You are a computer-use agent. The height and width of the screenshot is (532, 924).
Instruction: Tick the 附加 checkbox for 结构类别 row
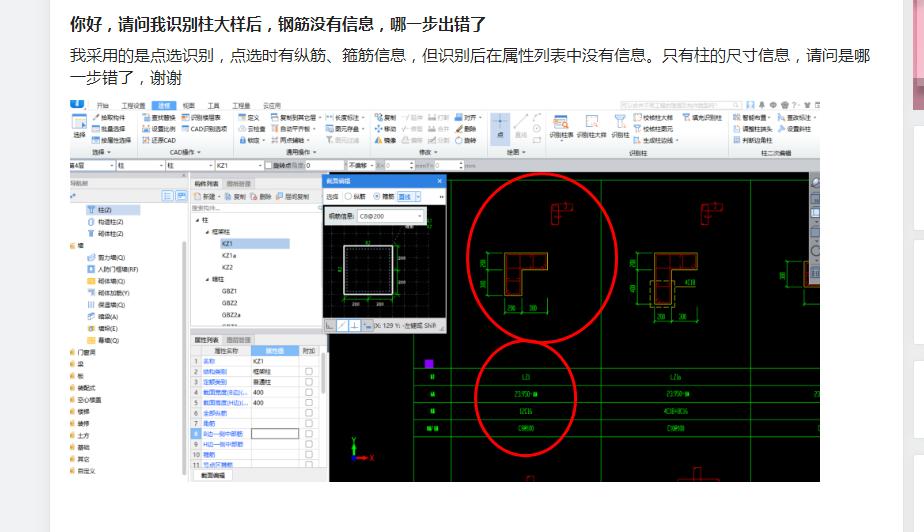click(309, 372)
